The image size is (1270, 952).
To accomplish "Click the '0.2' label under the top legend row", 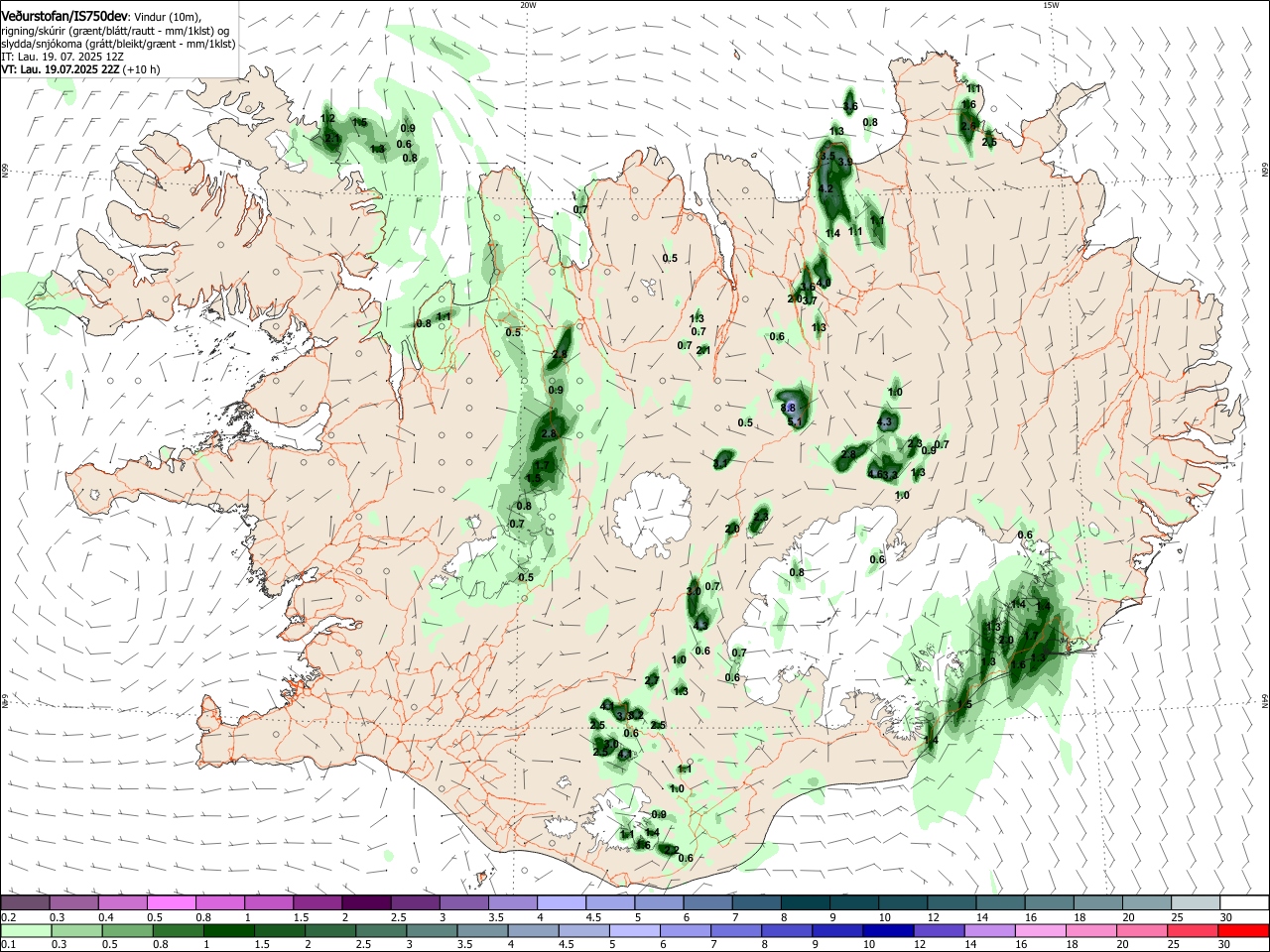I will [x=8, y=917].
